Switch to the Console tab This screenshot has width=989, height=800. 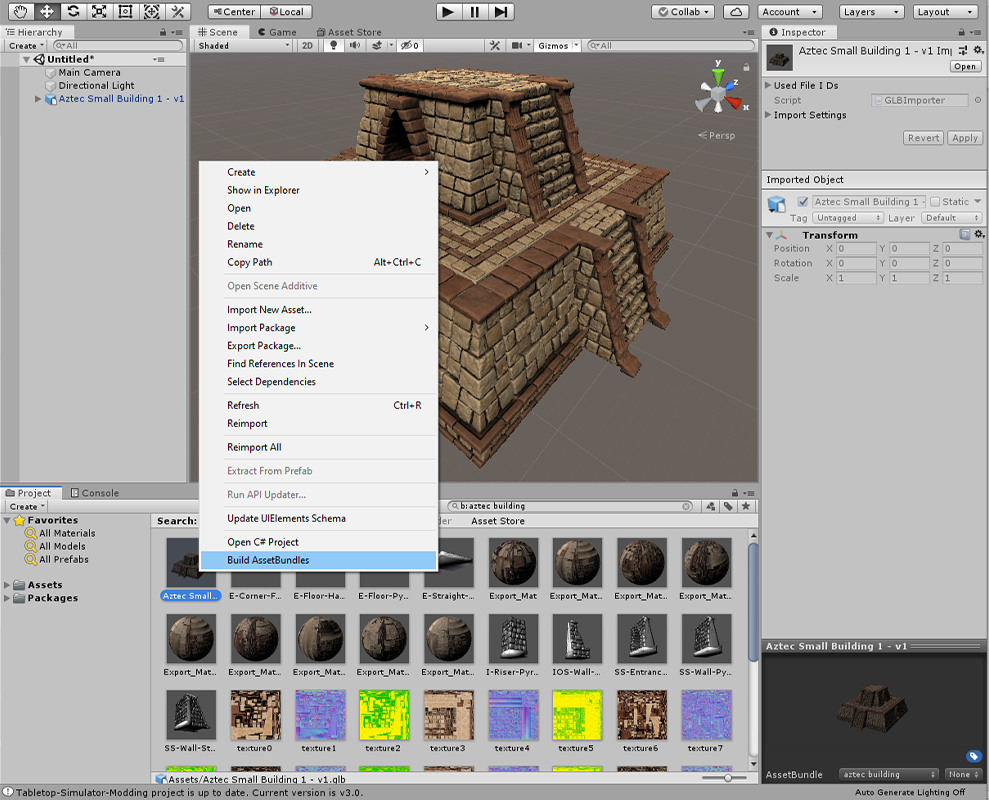94,492
